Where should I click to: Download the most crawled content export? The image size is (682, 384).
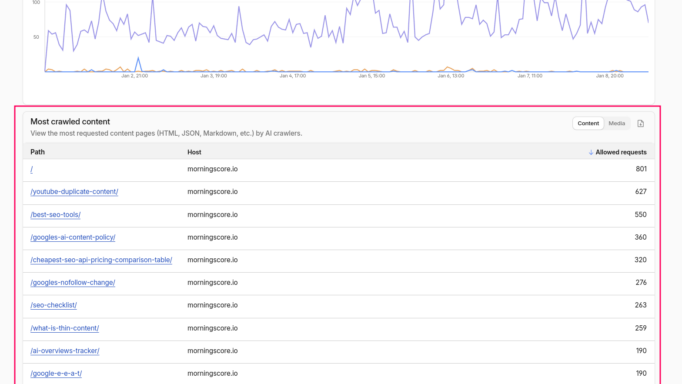(640, 124)
